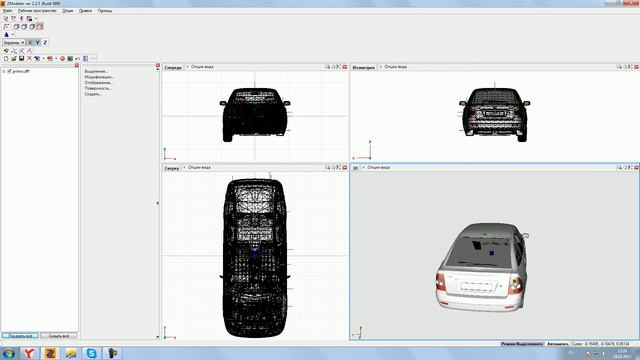Click the blue icon right of red X

click(x=37, y=58)
